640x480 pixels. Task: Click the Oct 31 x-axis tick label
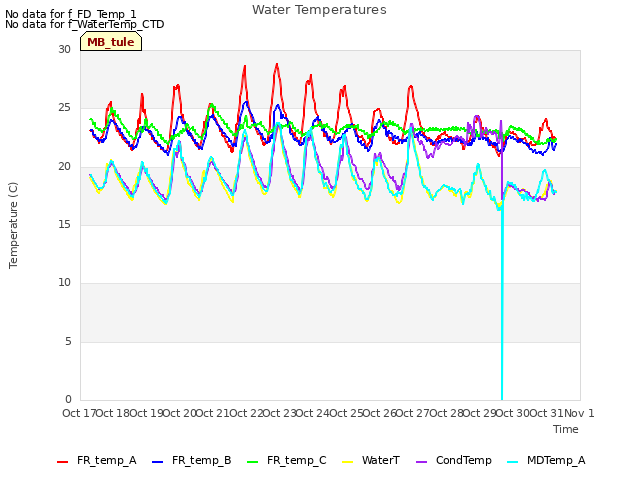[547, 413]
